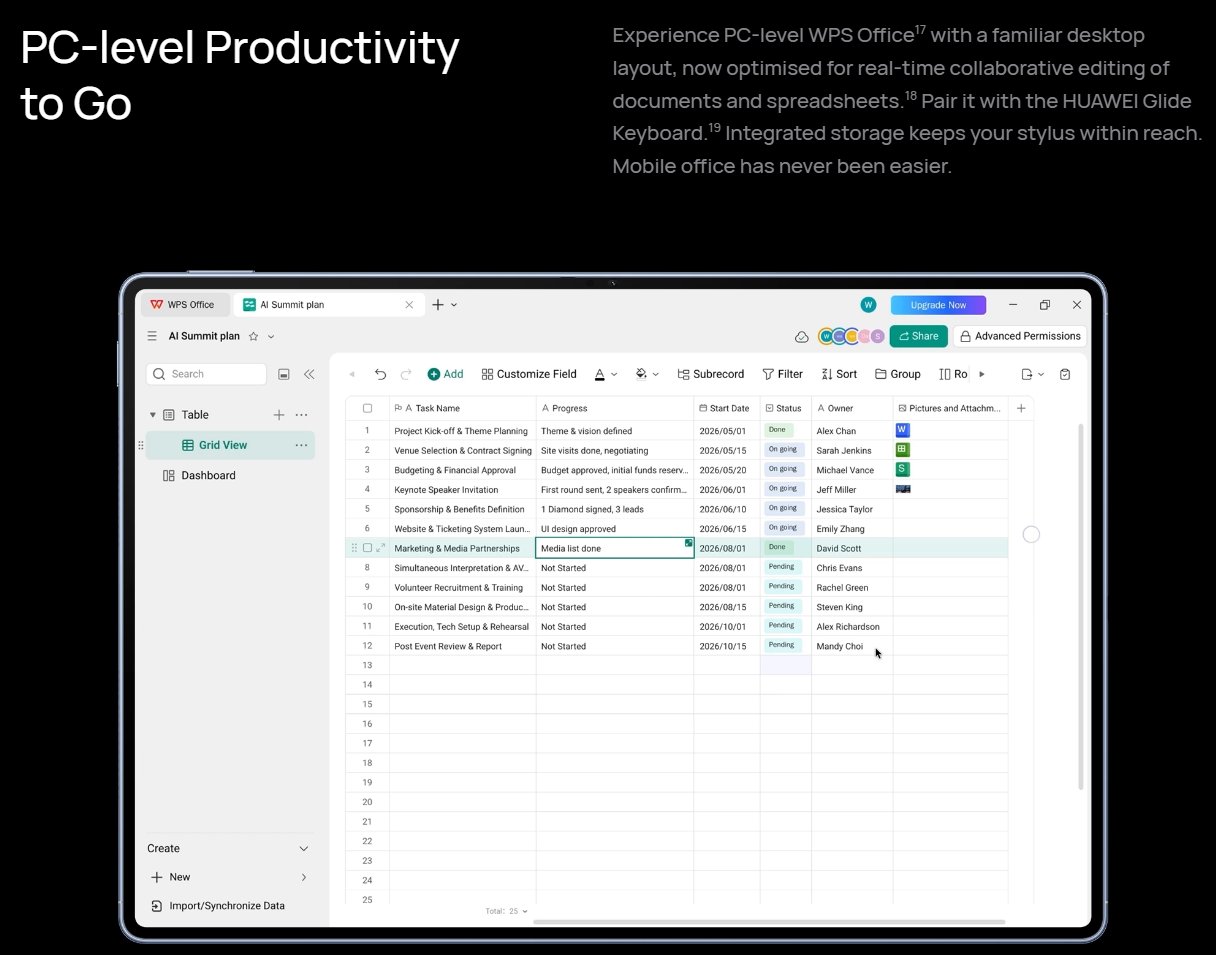Image resolution: width=1216 pixels, height=955 pixels.
Task: Click the Upgrade Now button
Action: coord(938,305)
